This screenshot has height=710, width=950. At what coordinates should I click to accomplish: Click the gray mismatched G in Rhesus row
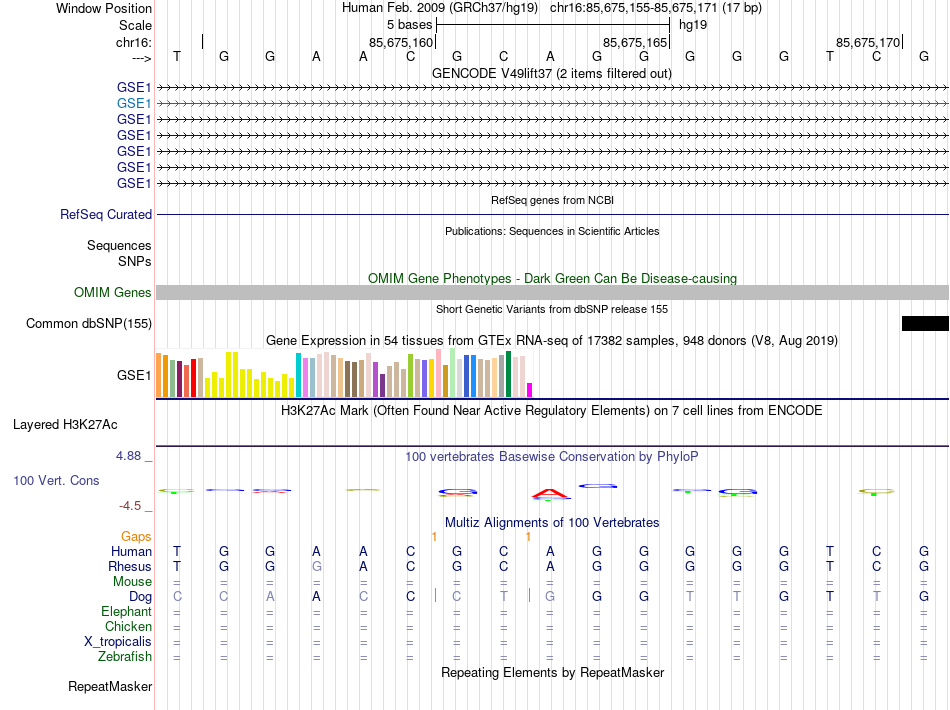tap(316, 566)
